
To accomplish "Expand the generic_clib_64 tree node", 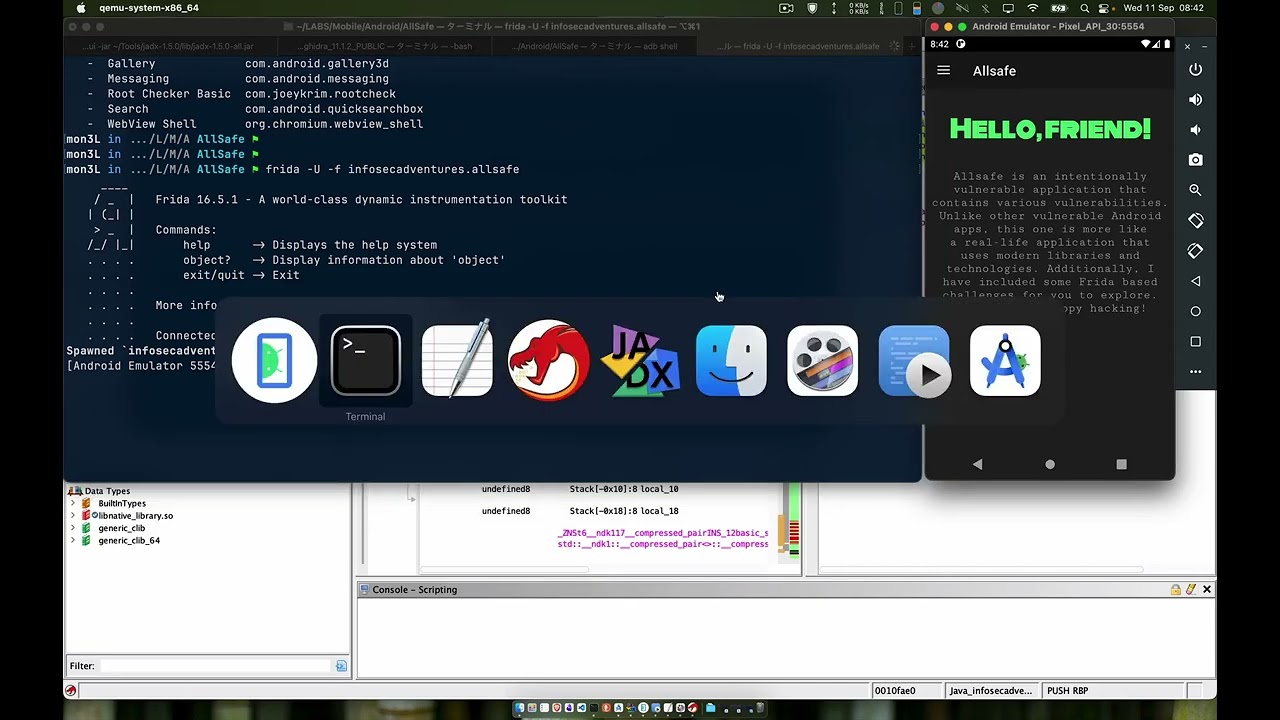I will pos(73,541).
